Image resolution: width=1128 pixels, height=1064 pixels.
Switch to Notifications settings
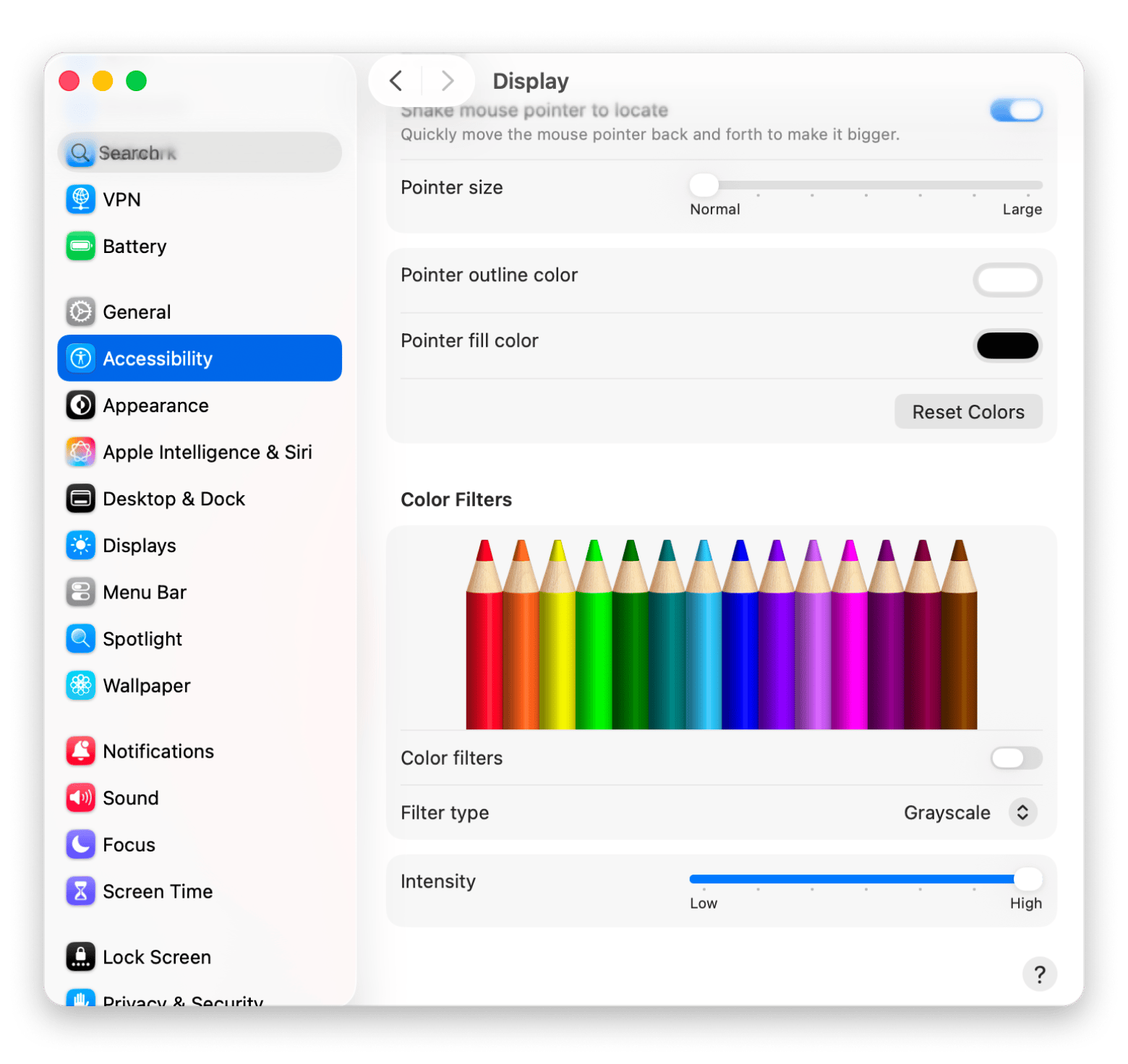coord(158,750)
